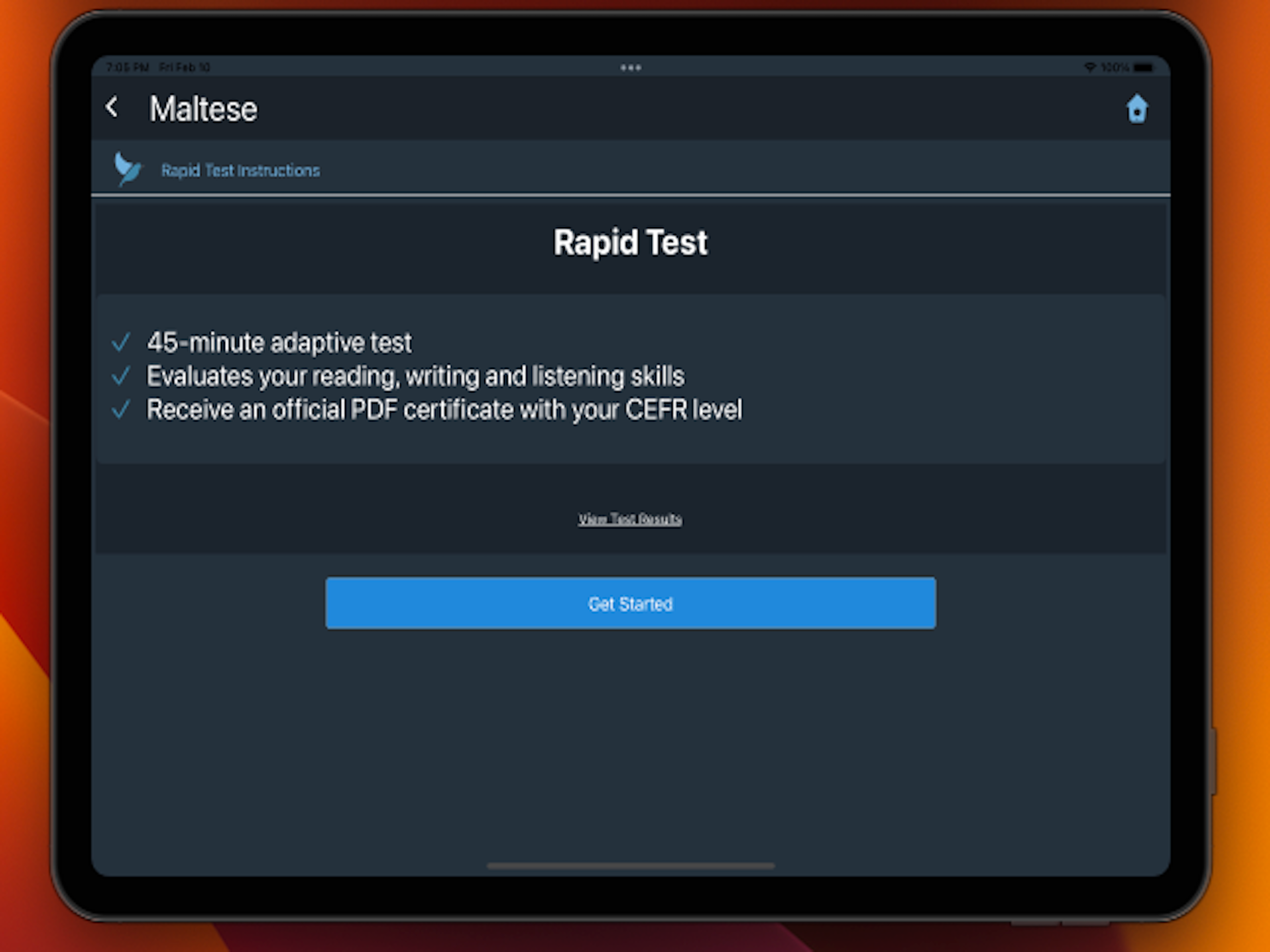Click the hummingbird logo icon
Image resolution: width=1270 pixels, height=952 pixels.
click(127, 169)
